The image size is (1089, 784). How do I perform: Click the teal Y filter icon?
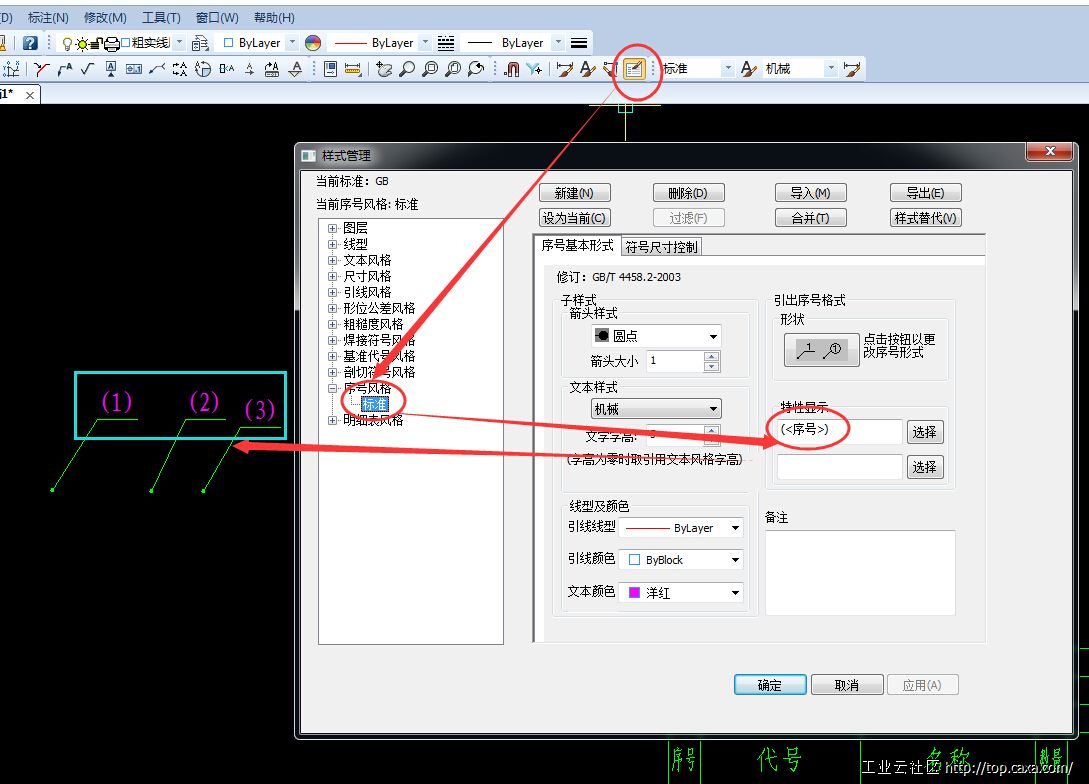coord(534,69)
